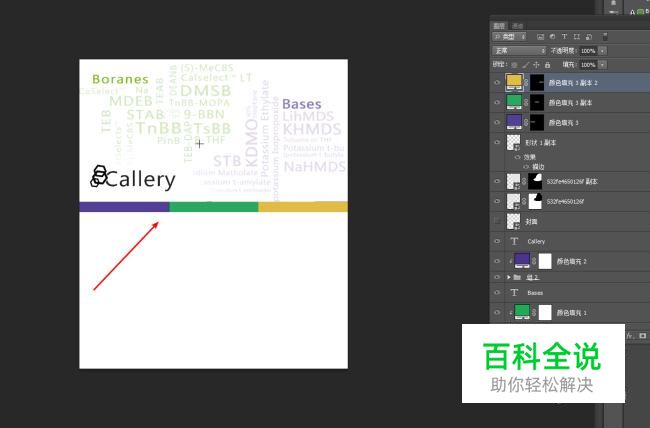This screenshot has width=650, height=428.
Task: Toggle the layer filtering on/off switch
Action: tap(605, 36)
